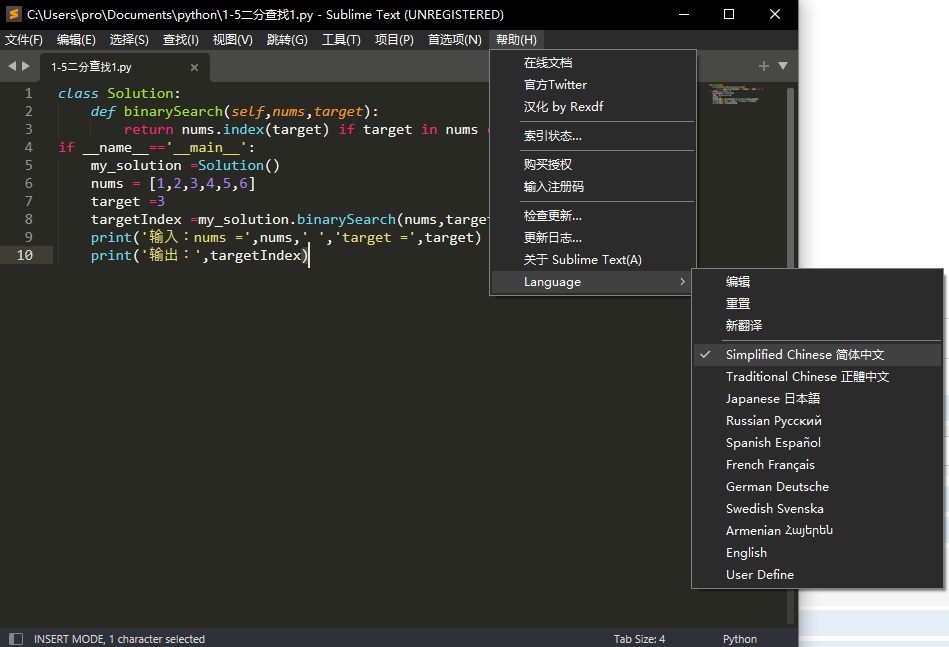
Task: Expand the Language submenu arrow
Action: (682, 281)
